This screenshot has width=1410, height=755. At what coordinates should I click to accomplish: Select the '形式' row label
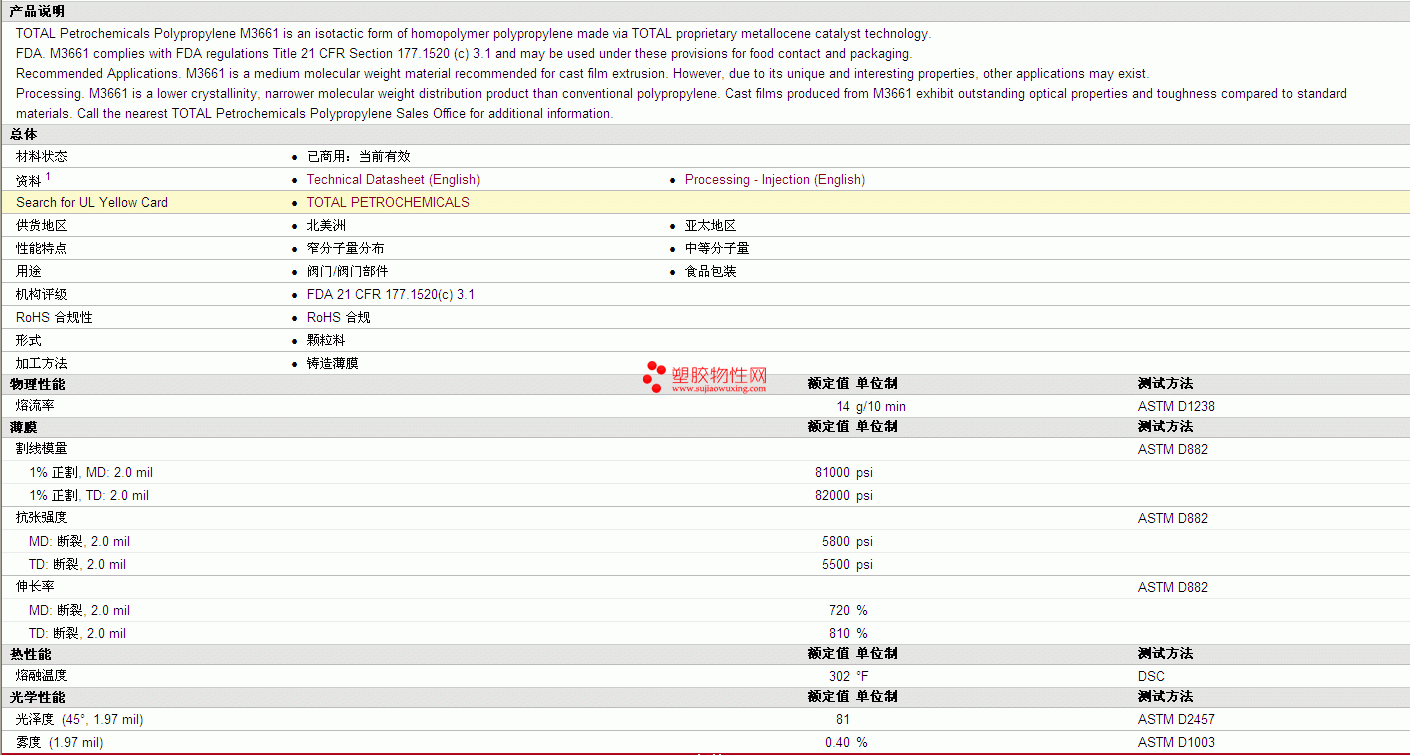click(x=29, y=340)
